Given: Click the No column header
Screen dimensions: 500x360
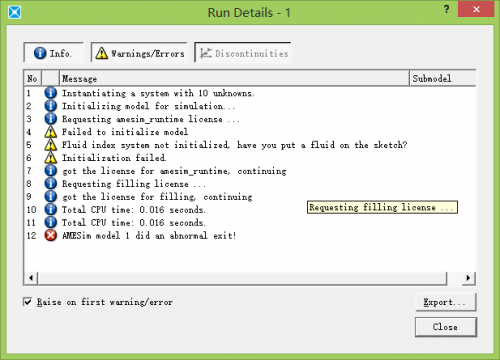Looking at the screenshot, I should (33, 78).
